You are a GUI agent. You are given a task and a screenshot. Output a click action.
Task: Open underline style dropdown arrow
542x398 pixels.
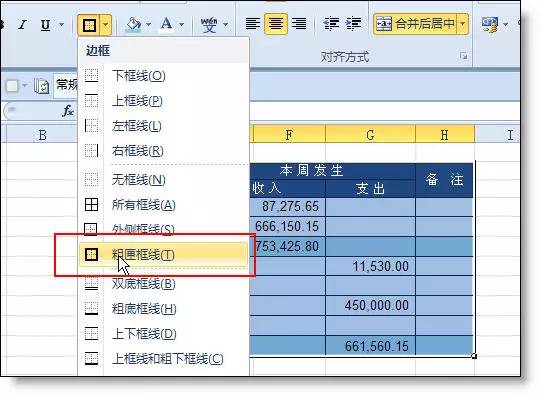coord(61,25)
